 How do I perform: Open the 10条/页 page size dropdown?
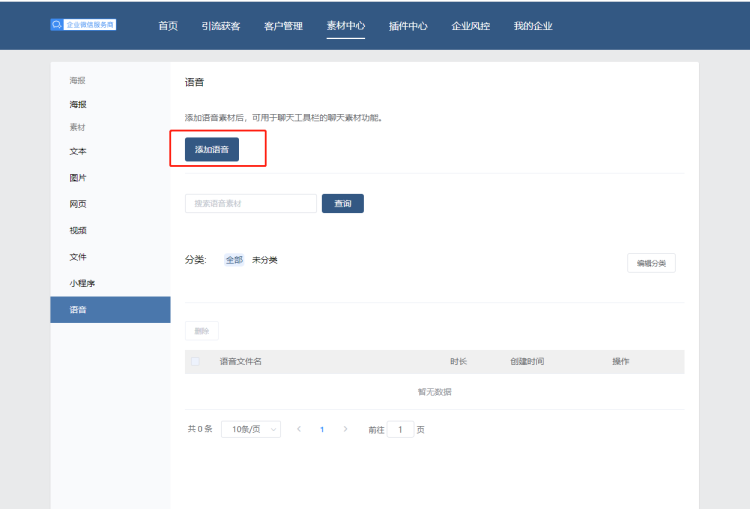(250, 429)
